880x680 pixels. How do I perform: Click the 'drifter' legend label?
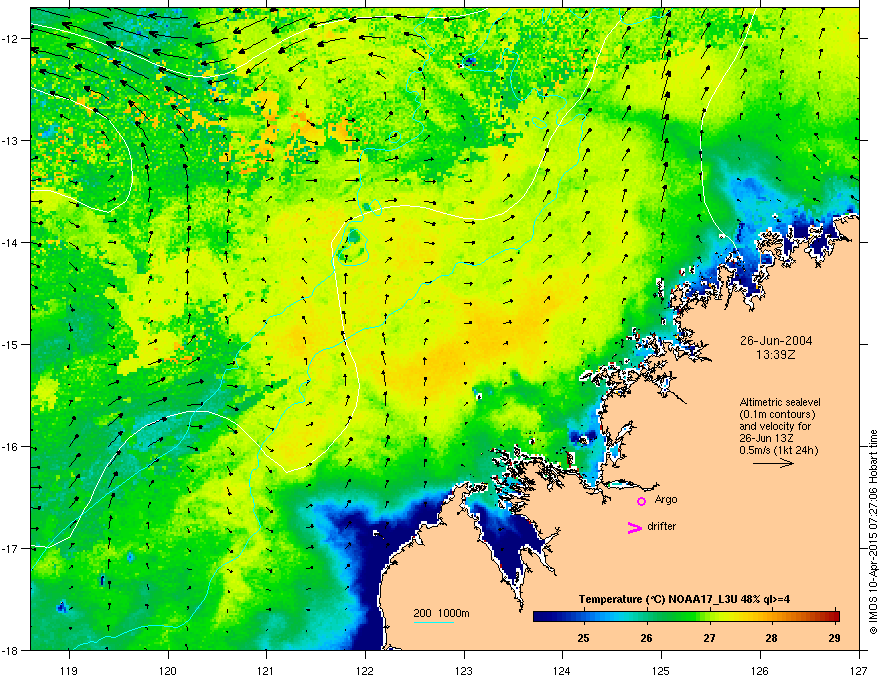click(662, 526)
